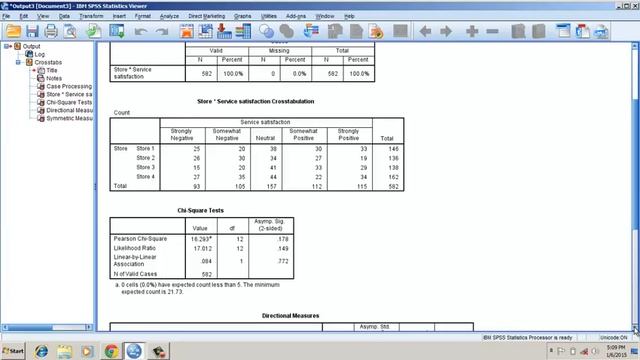This screenshot has width=640, height=360.
Task: Click the Collapse minus toolbar icon
Action: (x=493, y=31)
